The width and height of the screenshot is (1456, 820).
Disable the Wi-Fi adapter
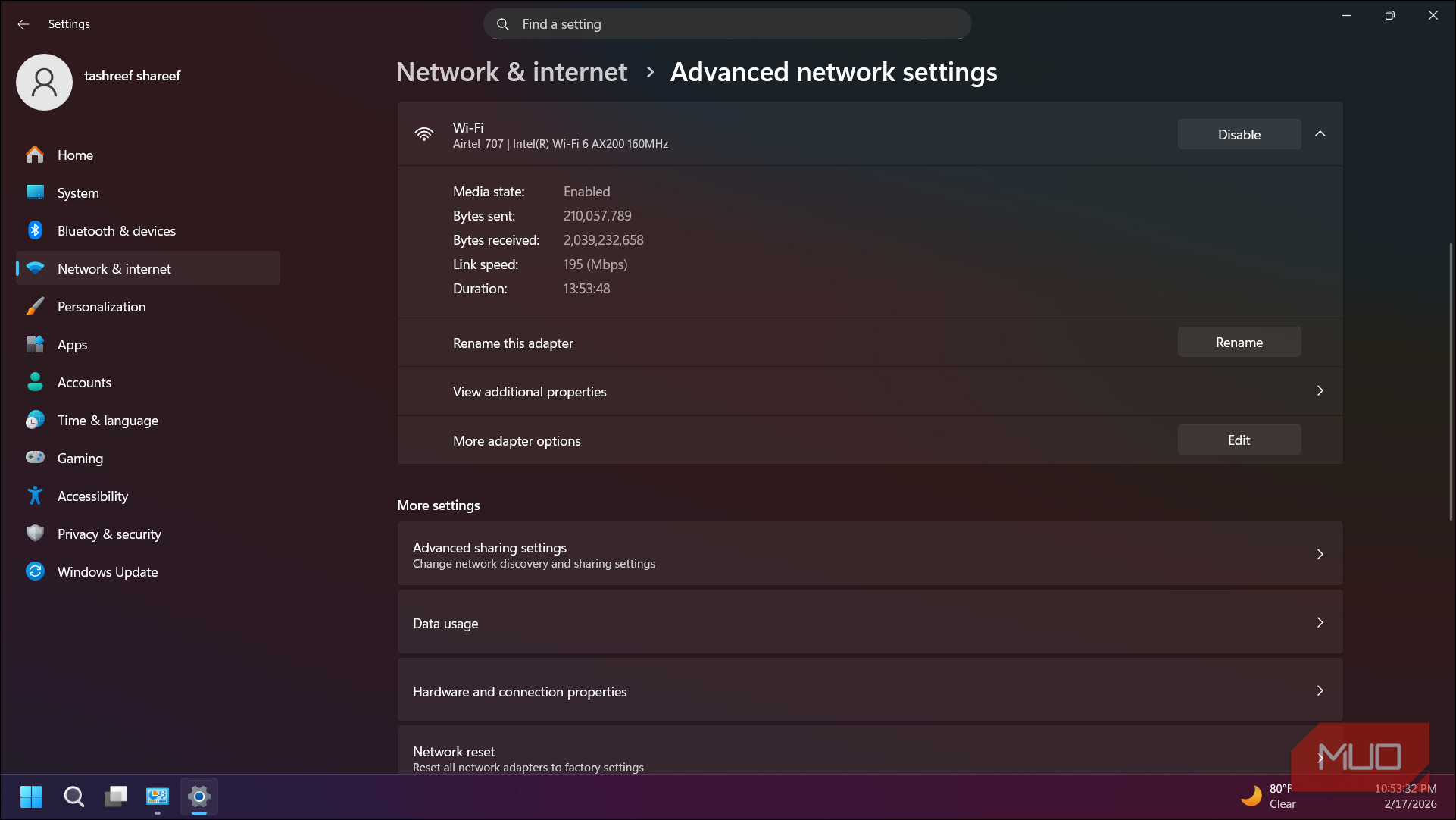[1239, 134]
